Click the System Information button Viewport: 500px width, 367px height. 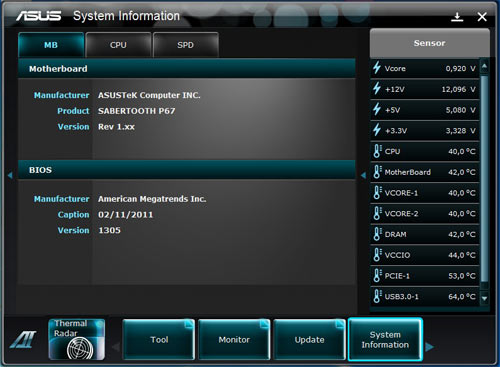pos(385,340)
